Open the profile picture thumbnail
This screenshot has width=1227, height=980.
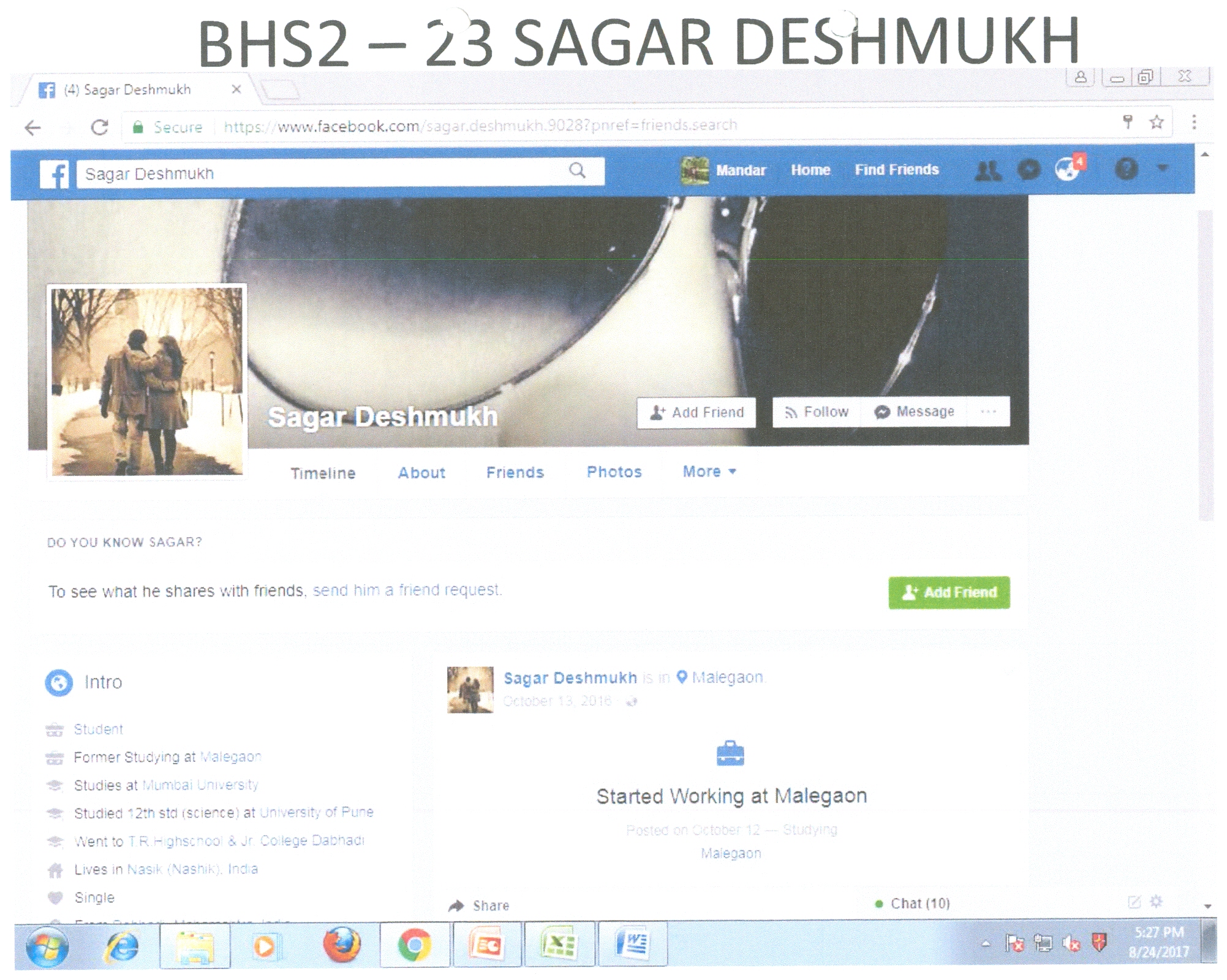tap(147, 381)
